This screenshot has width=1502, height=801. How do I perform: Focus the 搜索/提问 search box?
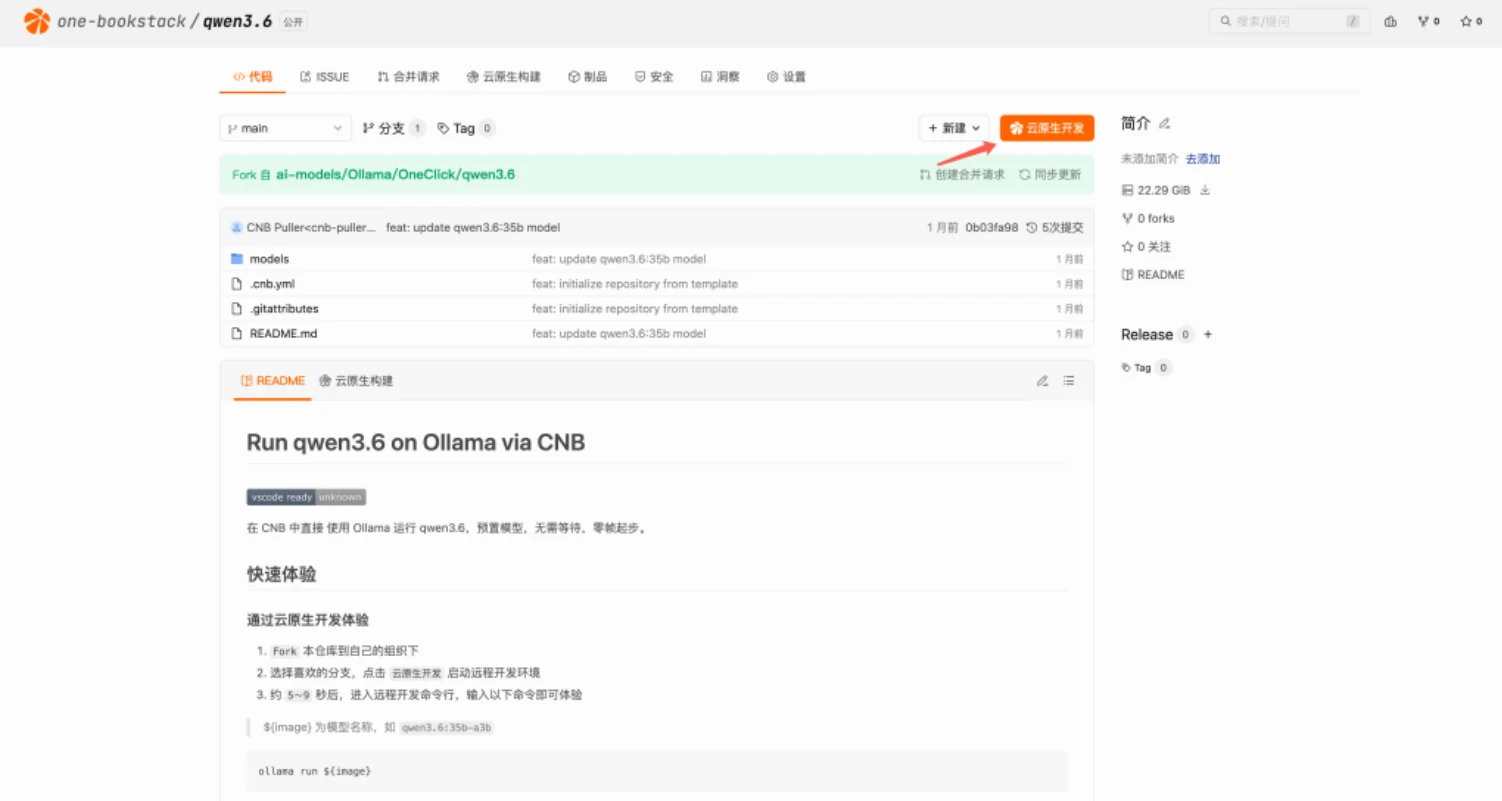click(x=1288, y=21)
